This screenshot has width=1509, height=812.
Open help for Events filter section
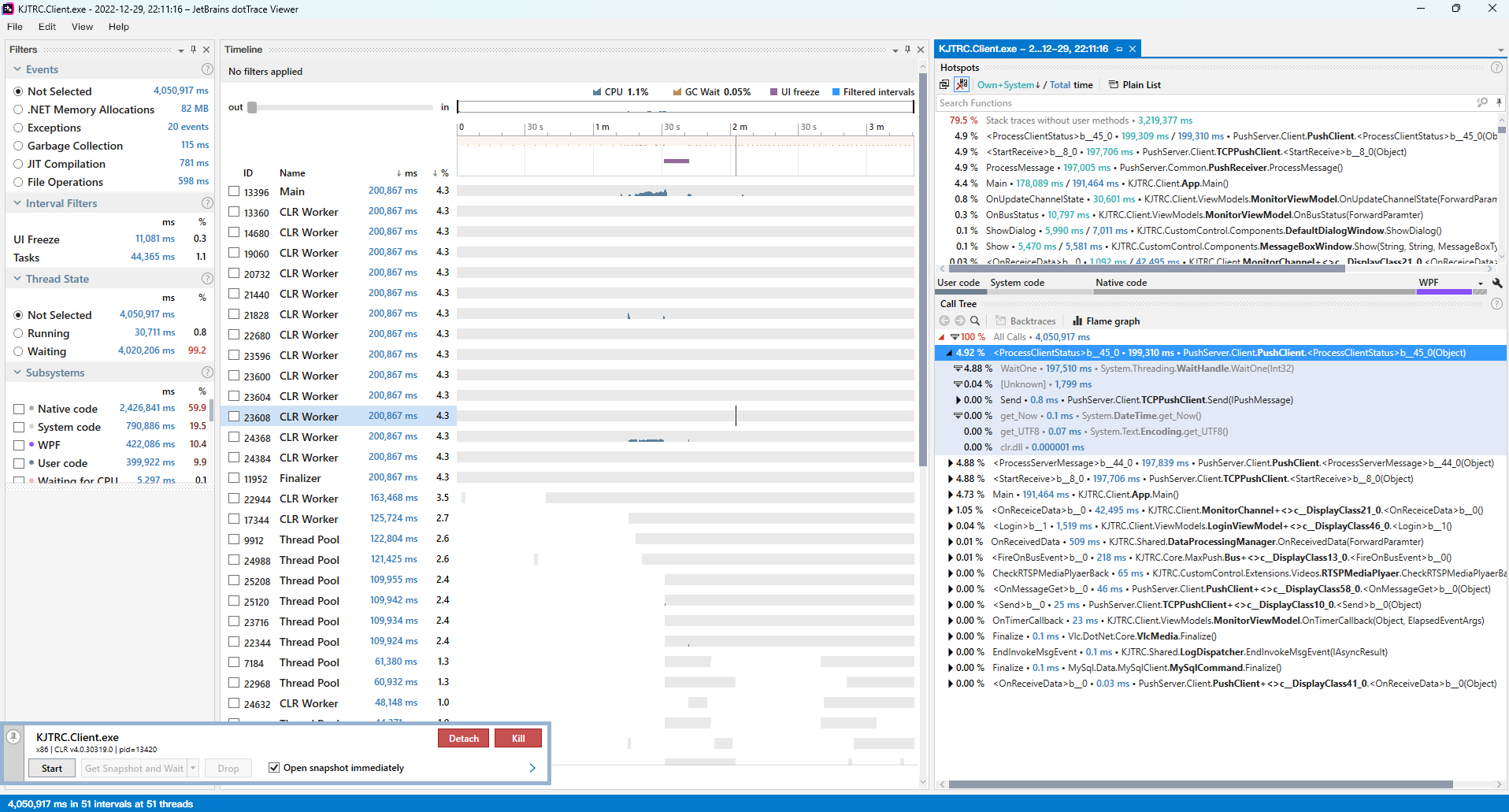click(207, 69)
